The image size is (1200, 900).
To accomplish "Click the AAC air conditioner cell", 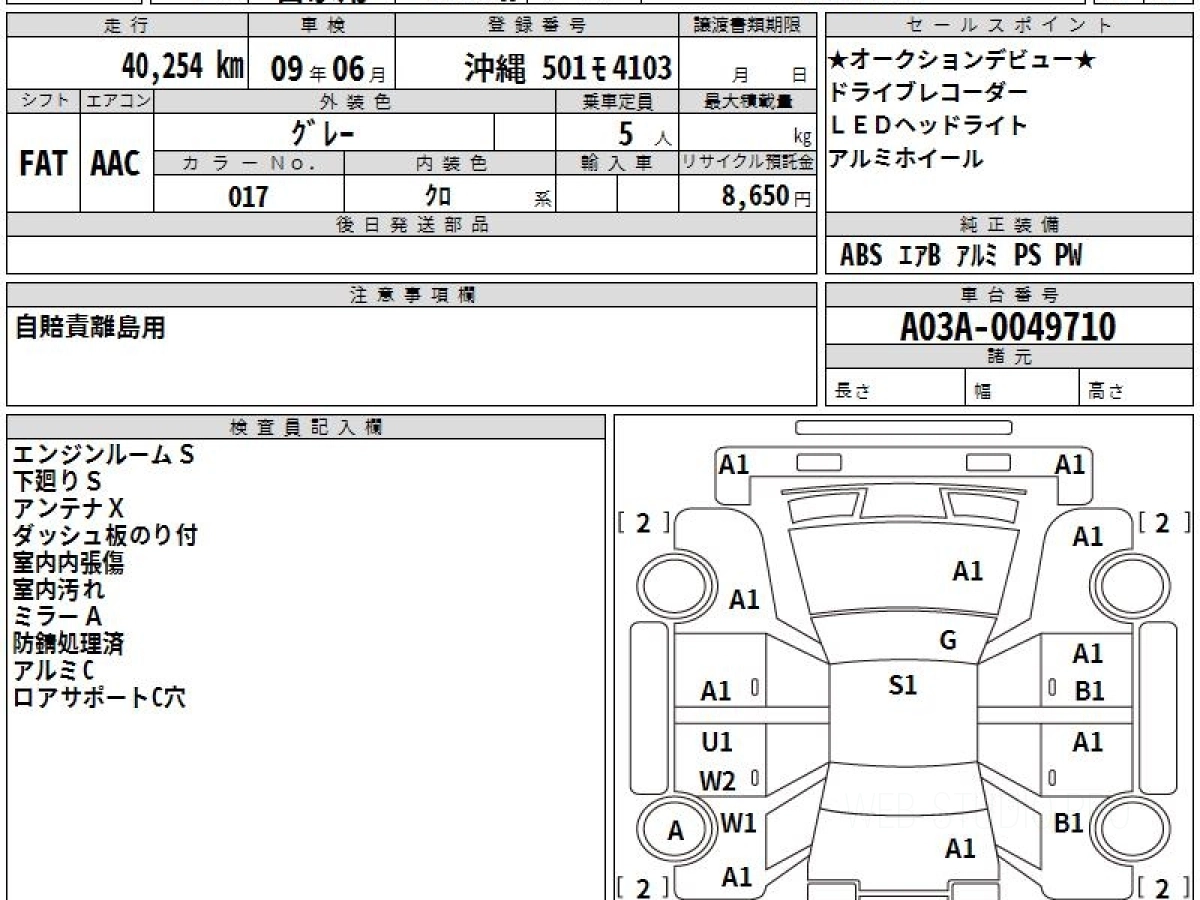I will (x=116, y=163).
